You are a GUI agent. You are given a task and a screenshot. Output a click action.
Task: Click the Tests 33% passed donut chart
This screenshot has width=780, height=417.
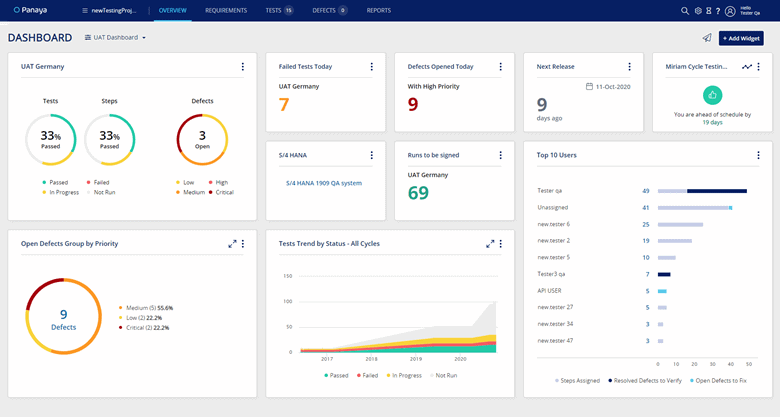tap(50, 140)
